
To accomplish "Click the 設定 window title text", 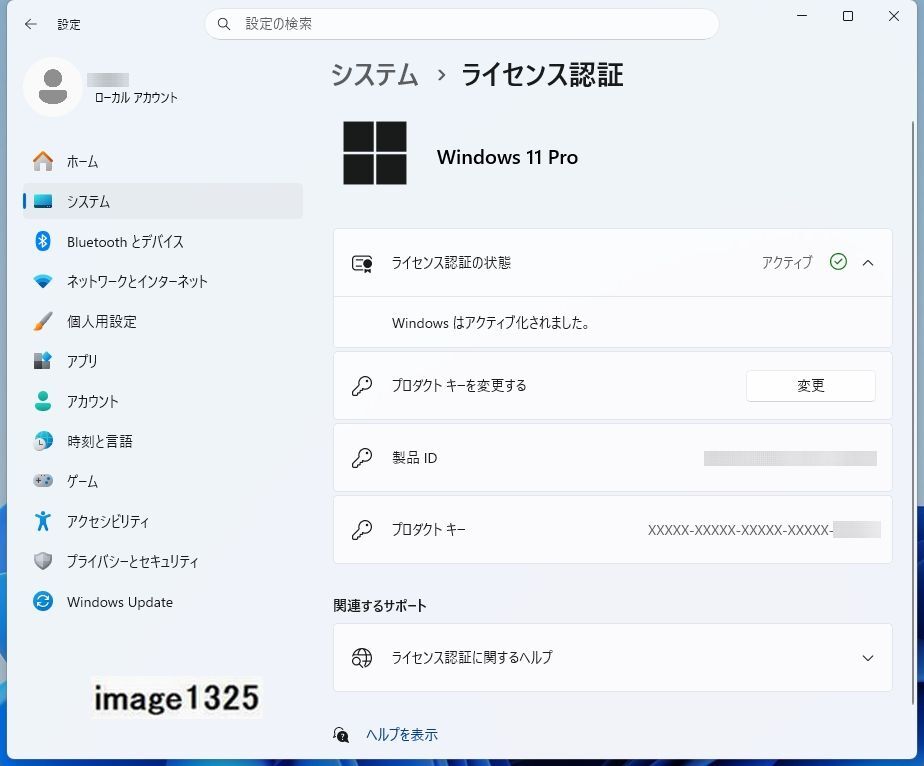I will (x=68, y=25).
